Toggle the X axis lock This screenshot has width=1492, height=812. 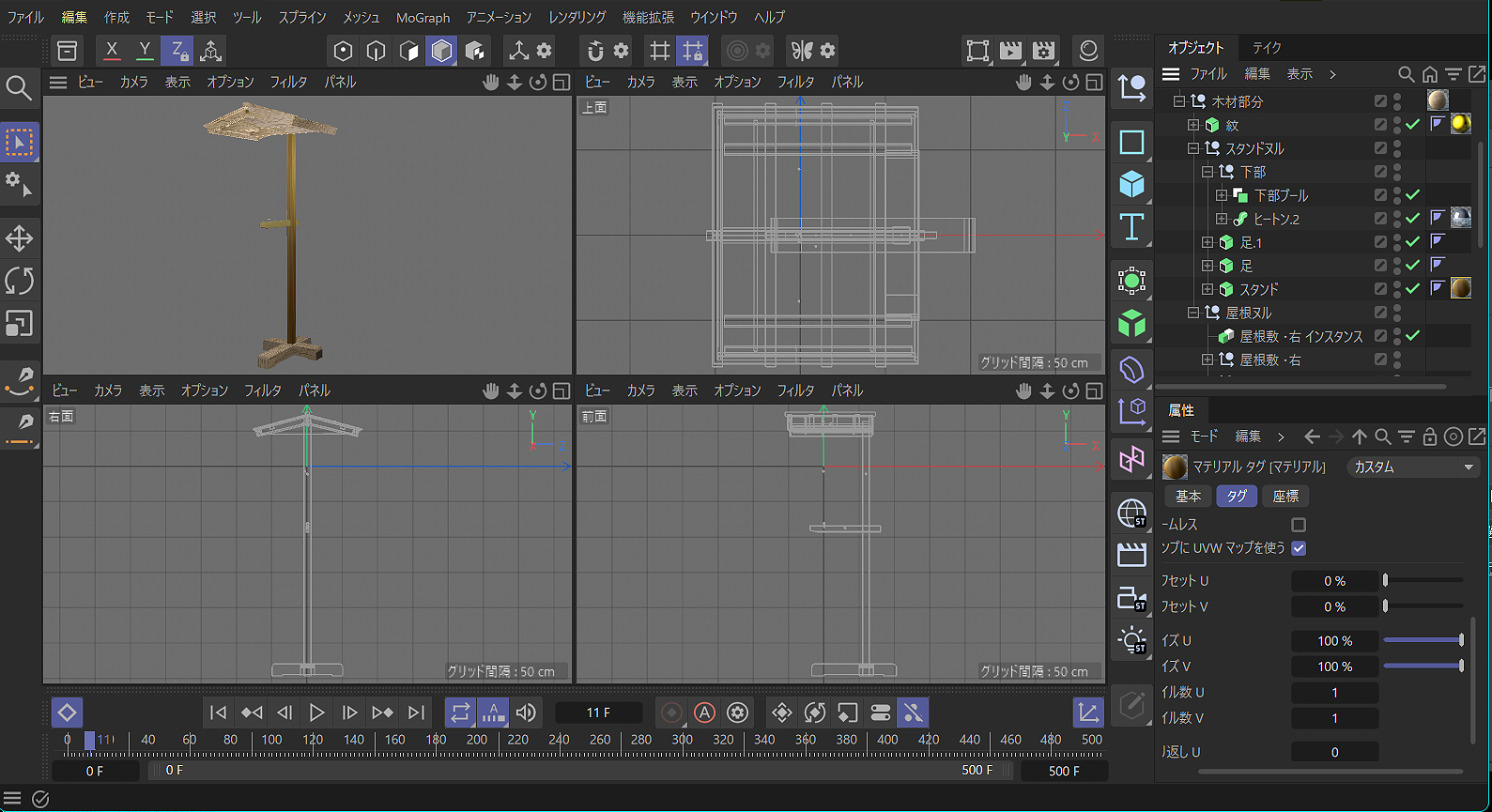[x=112, y=51]
